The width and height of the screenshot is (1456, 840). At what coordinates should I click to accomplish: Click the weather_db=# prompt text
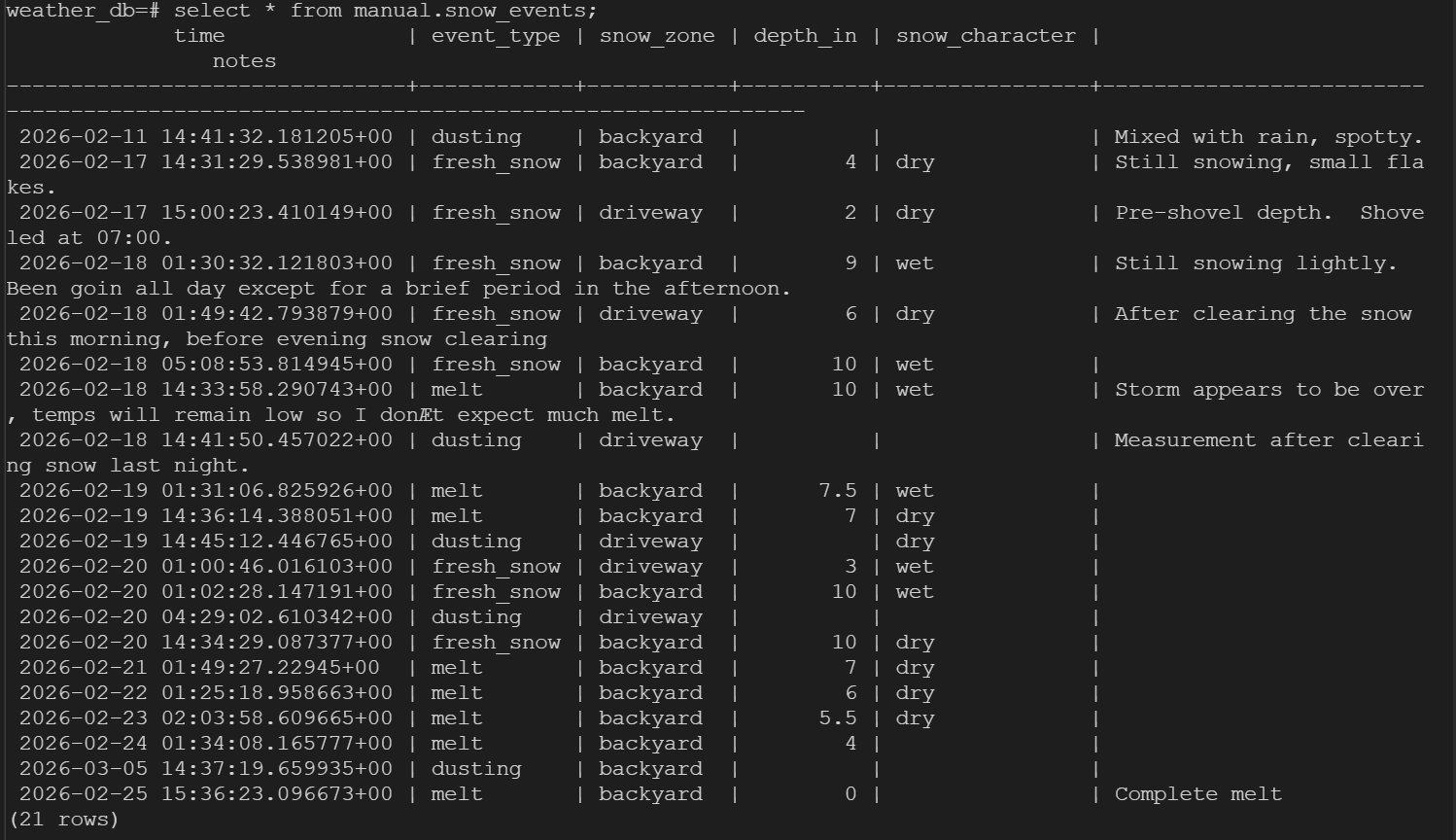click(x=83, y=11)
